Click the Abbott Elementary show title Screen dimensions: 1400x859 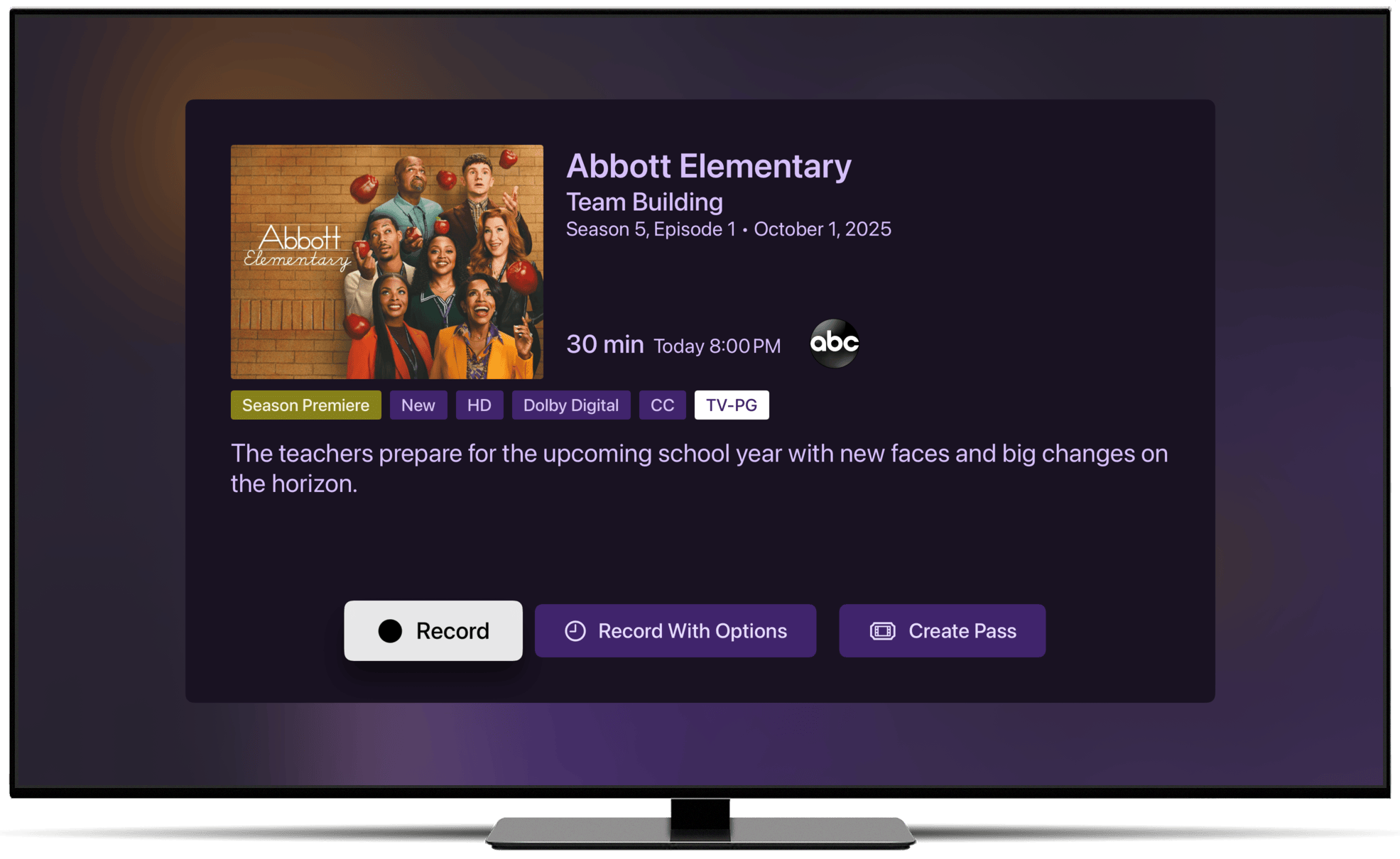(x=709, y=167)
